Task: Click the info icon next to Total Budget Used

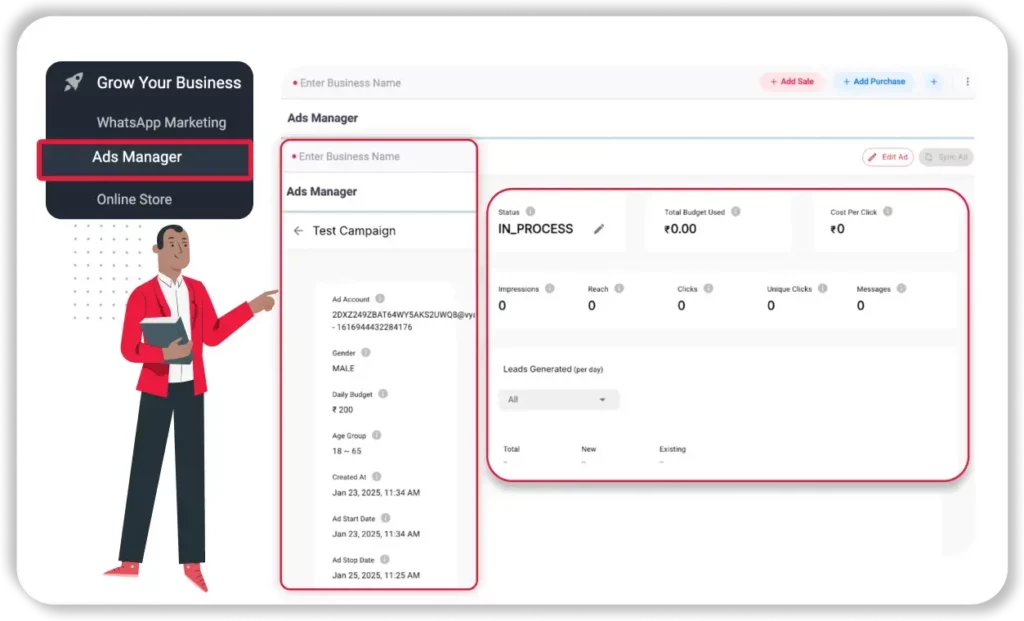Action: [x=736, y=212]
